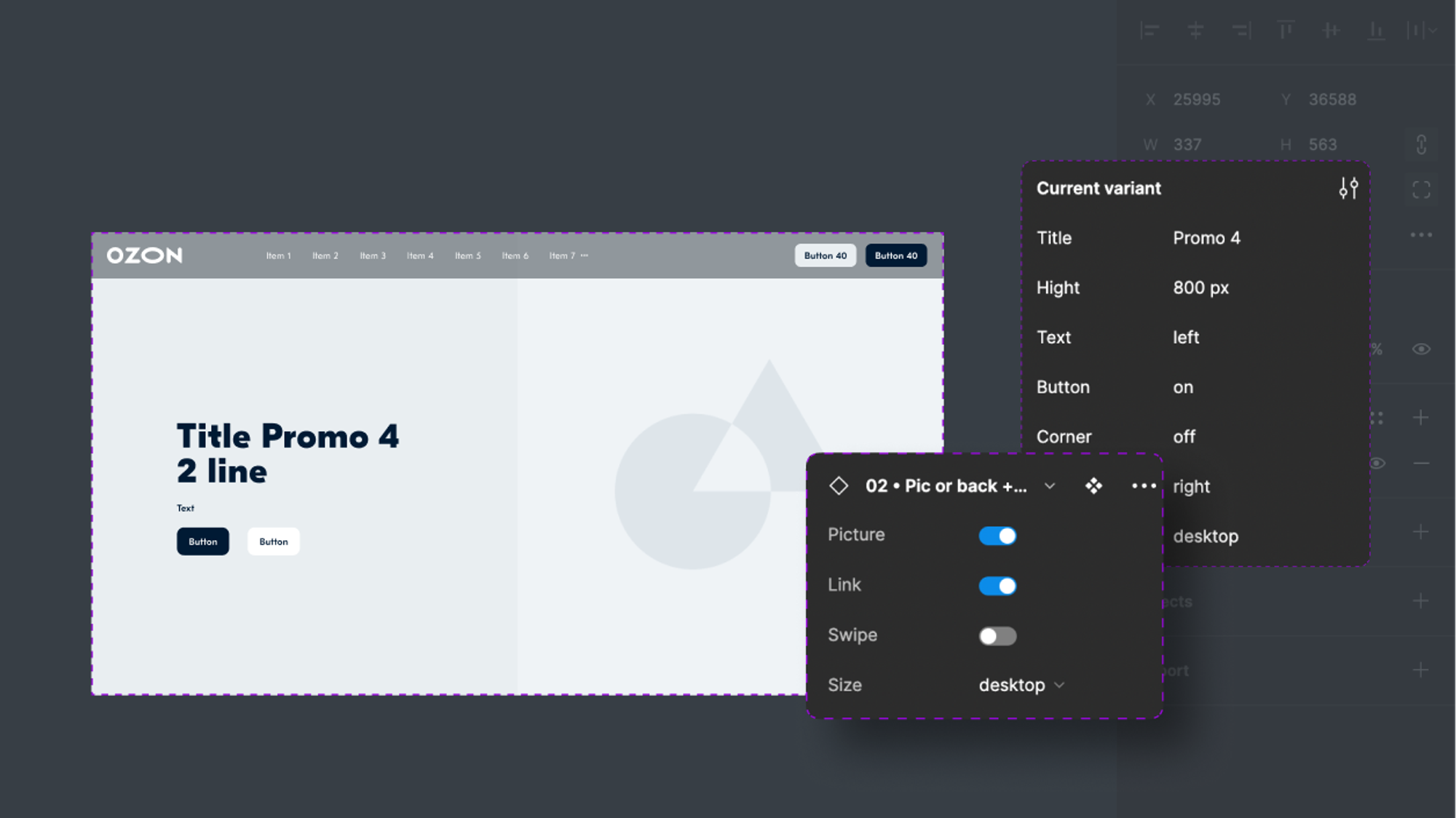Click the Text left value
The width and height of the screenshot is (1456, 818).
coord(1186,338)
